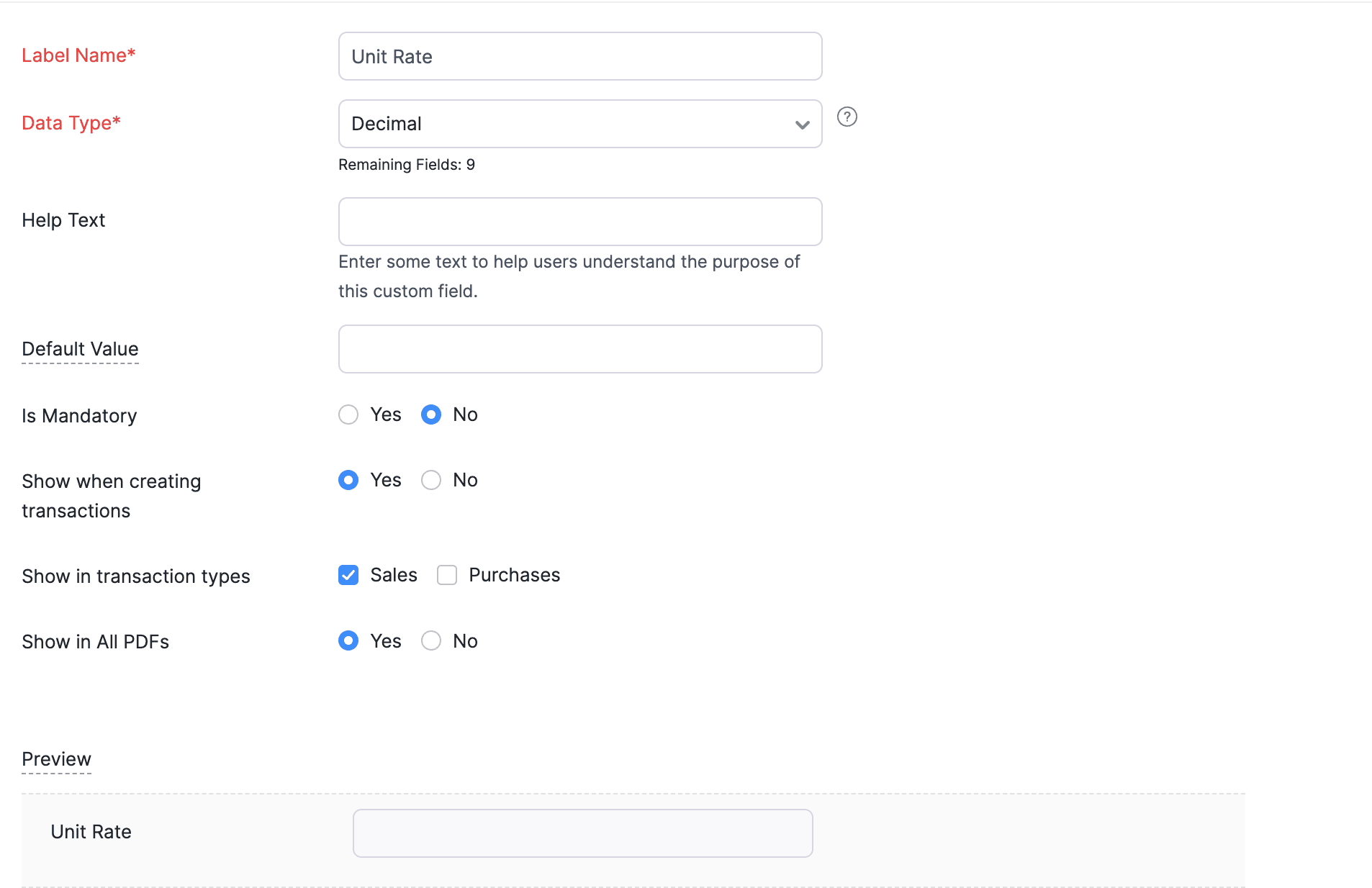The height and width of the screenshot is (888, 1372).
Task: Click into the Default Value field
Action: pos(580,349)
